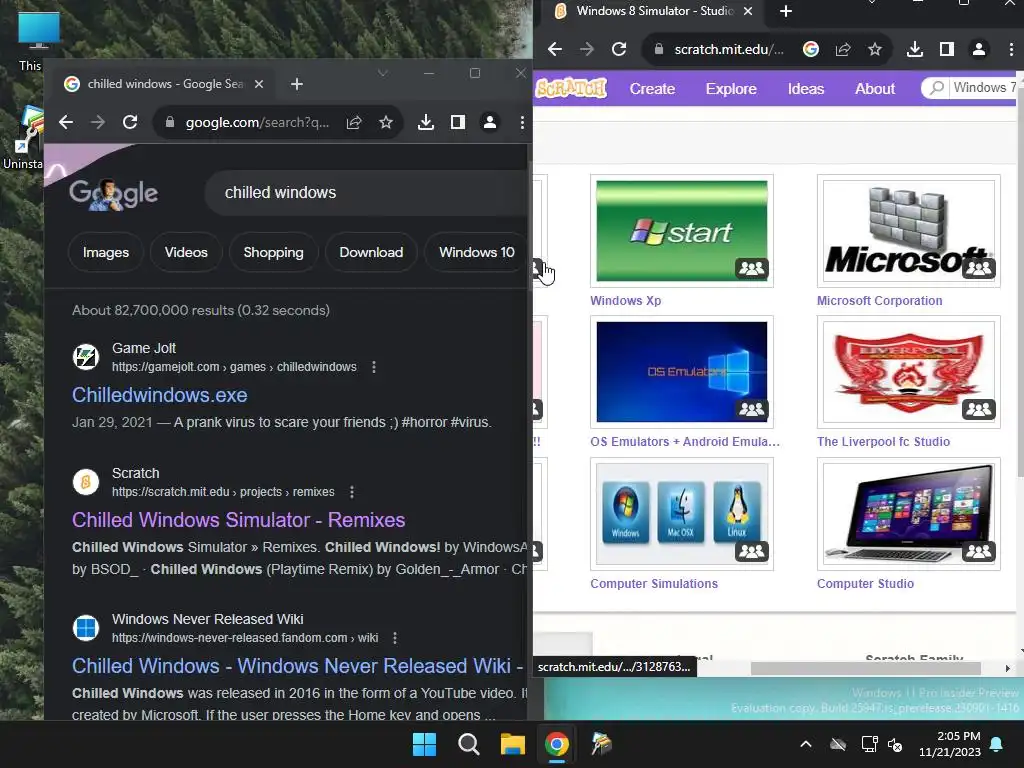Open File Explorer from the taskbar
This screenshot has height=768, width=1024.
(x=513, y=744)
